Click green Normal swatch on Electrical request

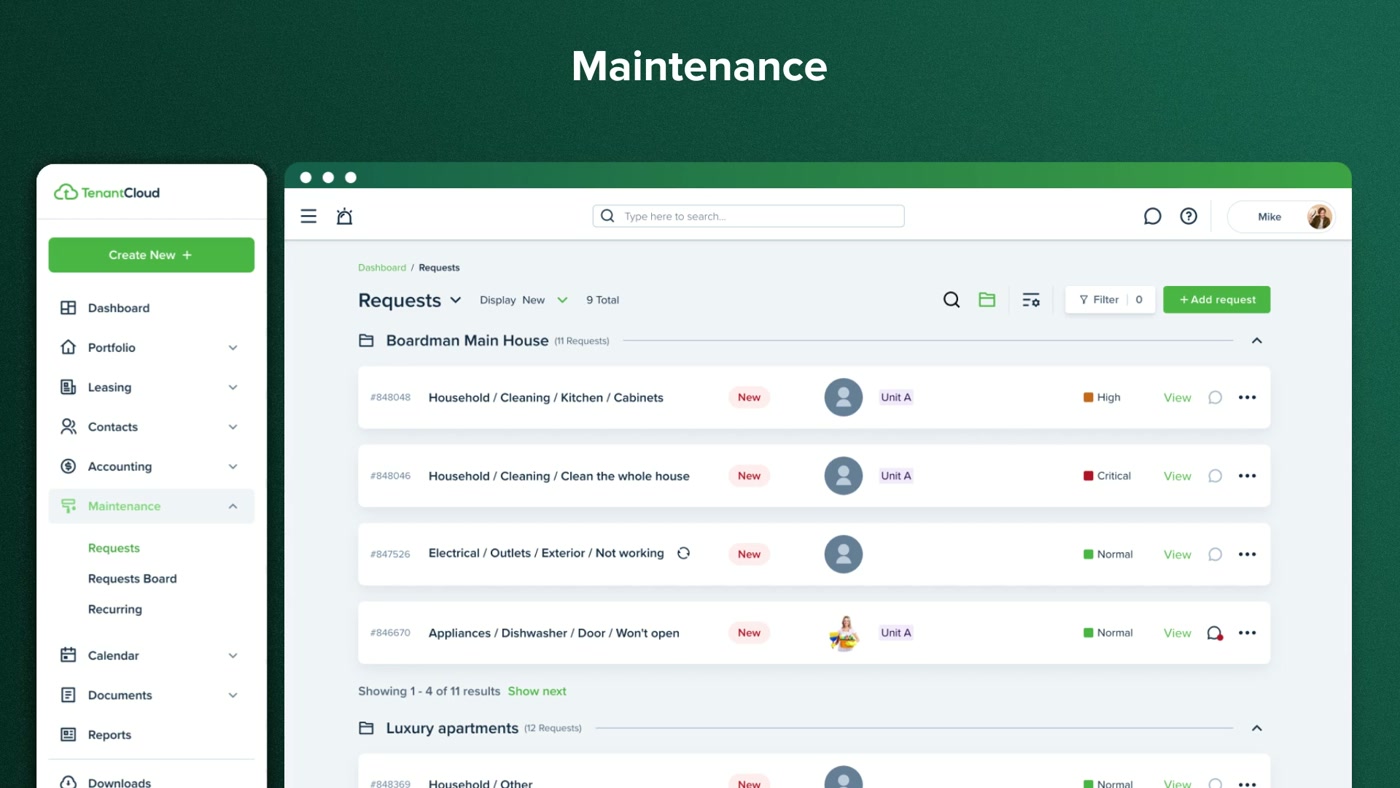[x=1088, y=554]
